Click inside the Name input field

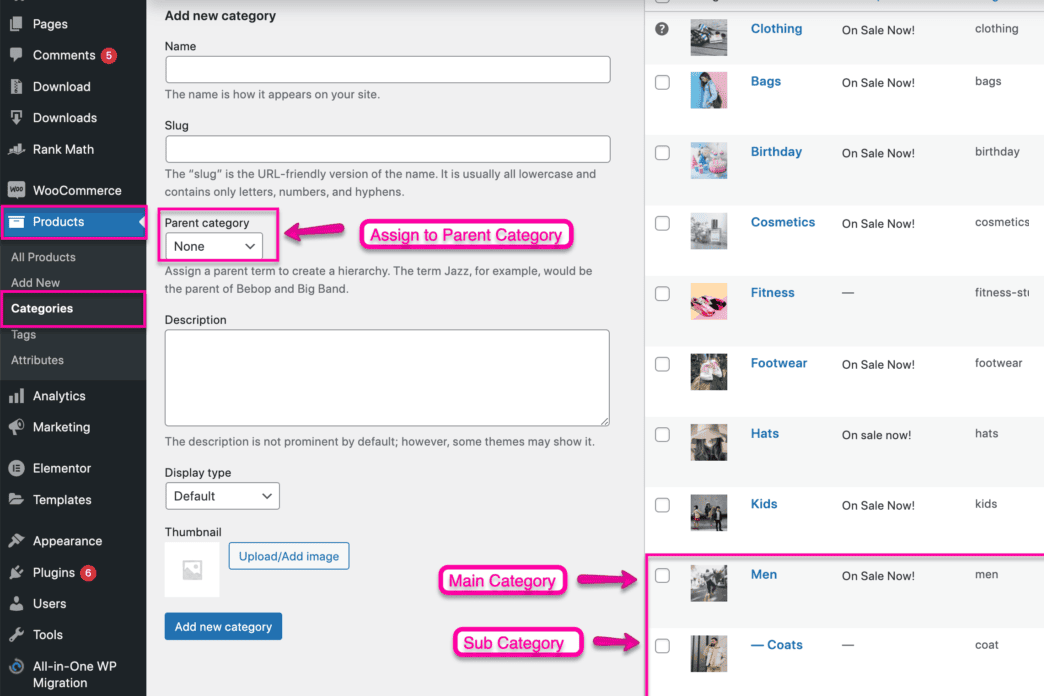(x=387, y=69)
